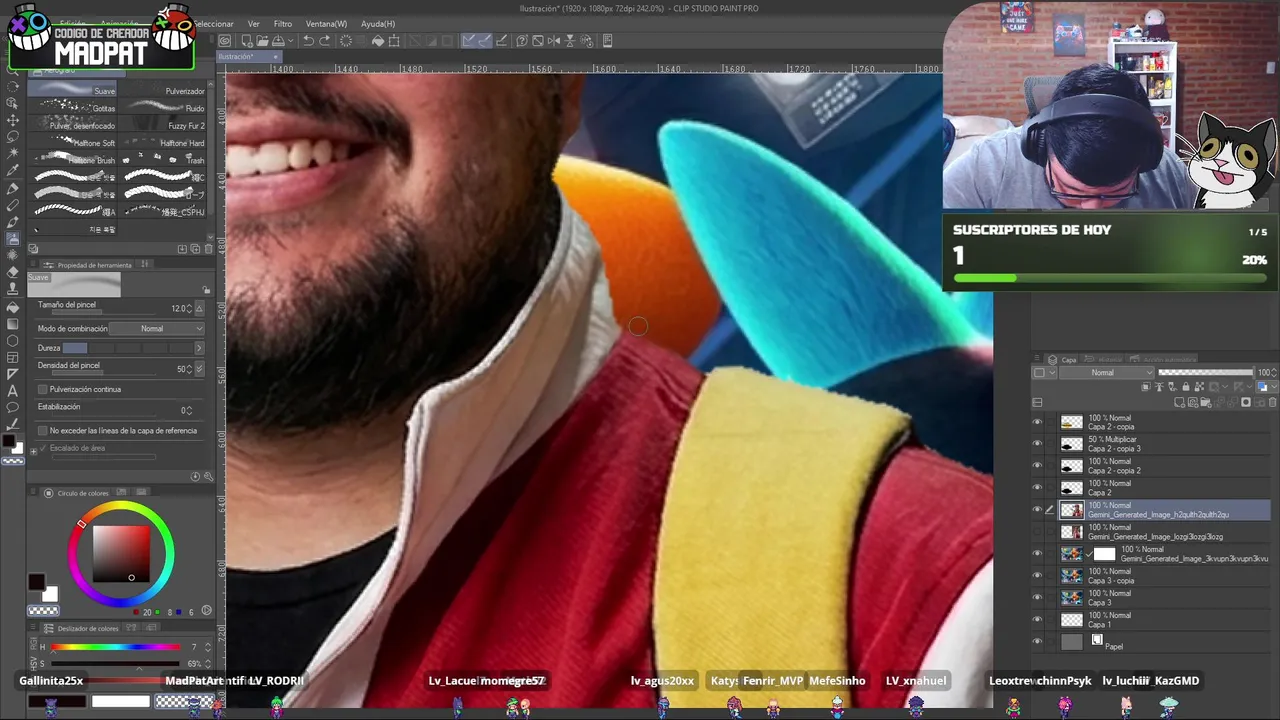Click the Fill icon in command bar
This screenshot has height=720, width=1280.
coord(378,41)
